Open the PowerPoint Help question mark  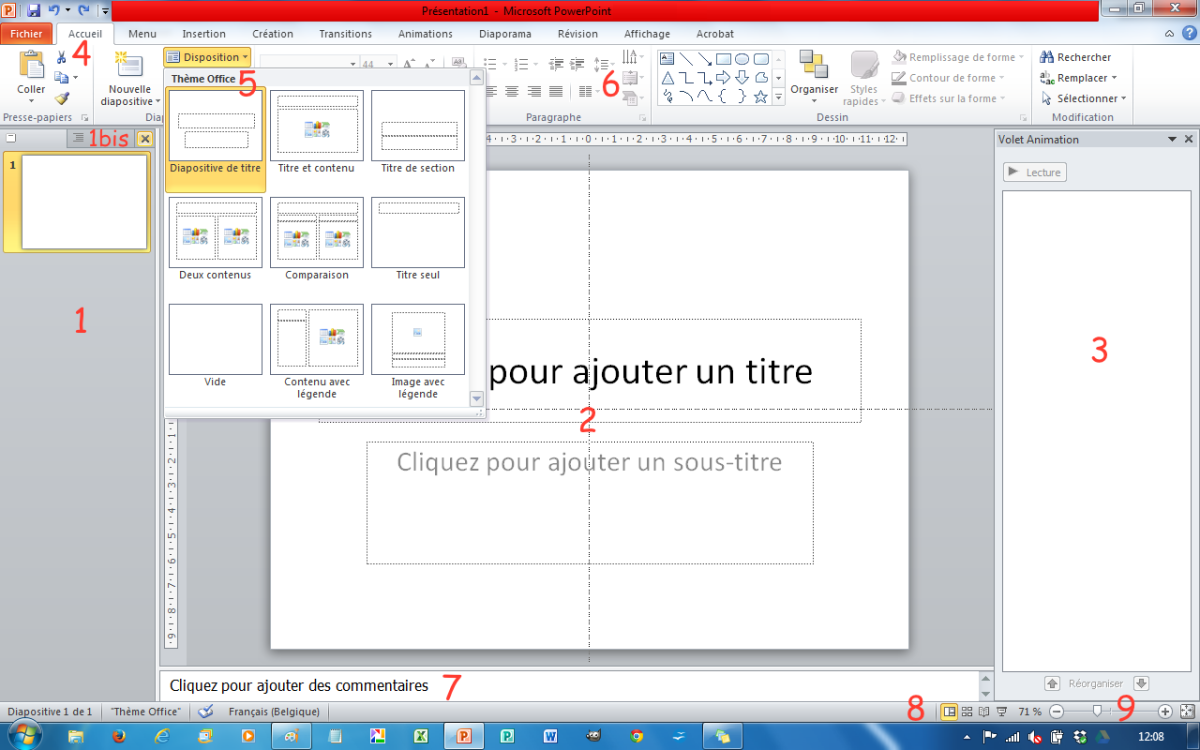[1188, 34]
